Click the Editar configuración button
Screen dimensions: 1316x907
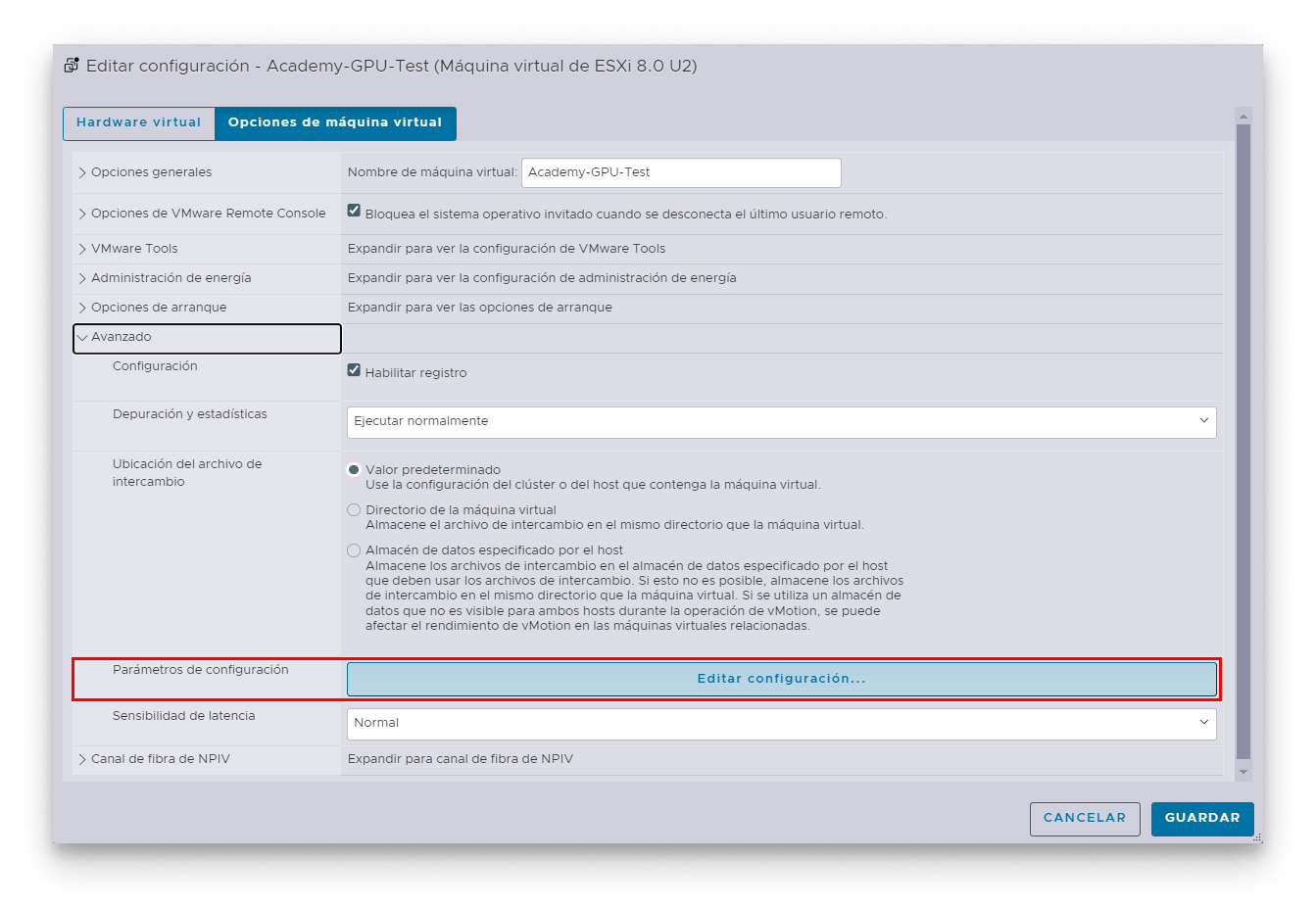[781, 678]
